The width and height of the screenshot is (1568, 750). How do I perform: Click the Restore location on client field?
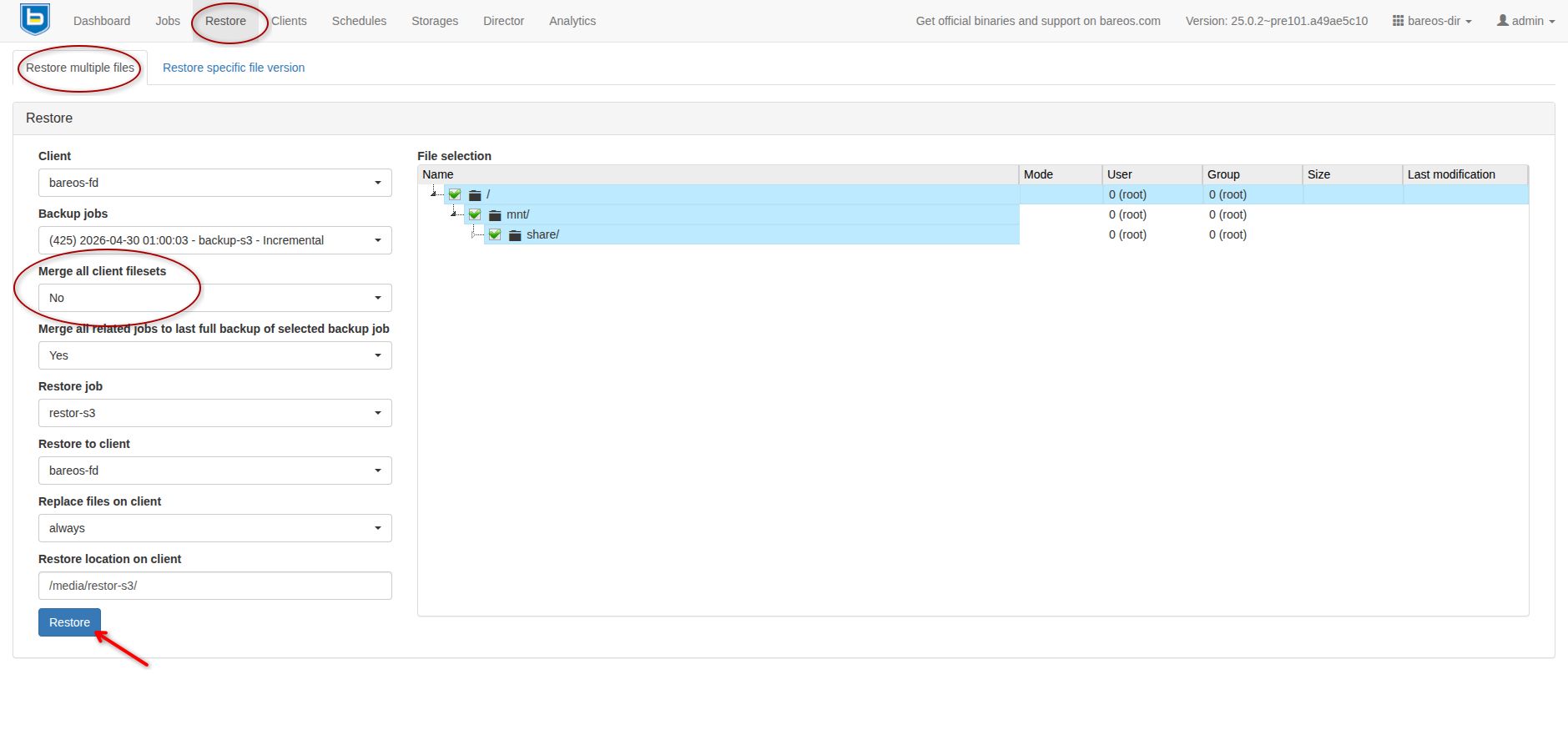point(215,586)
